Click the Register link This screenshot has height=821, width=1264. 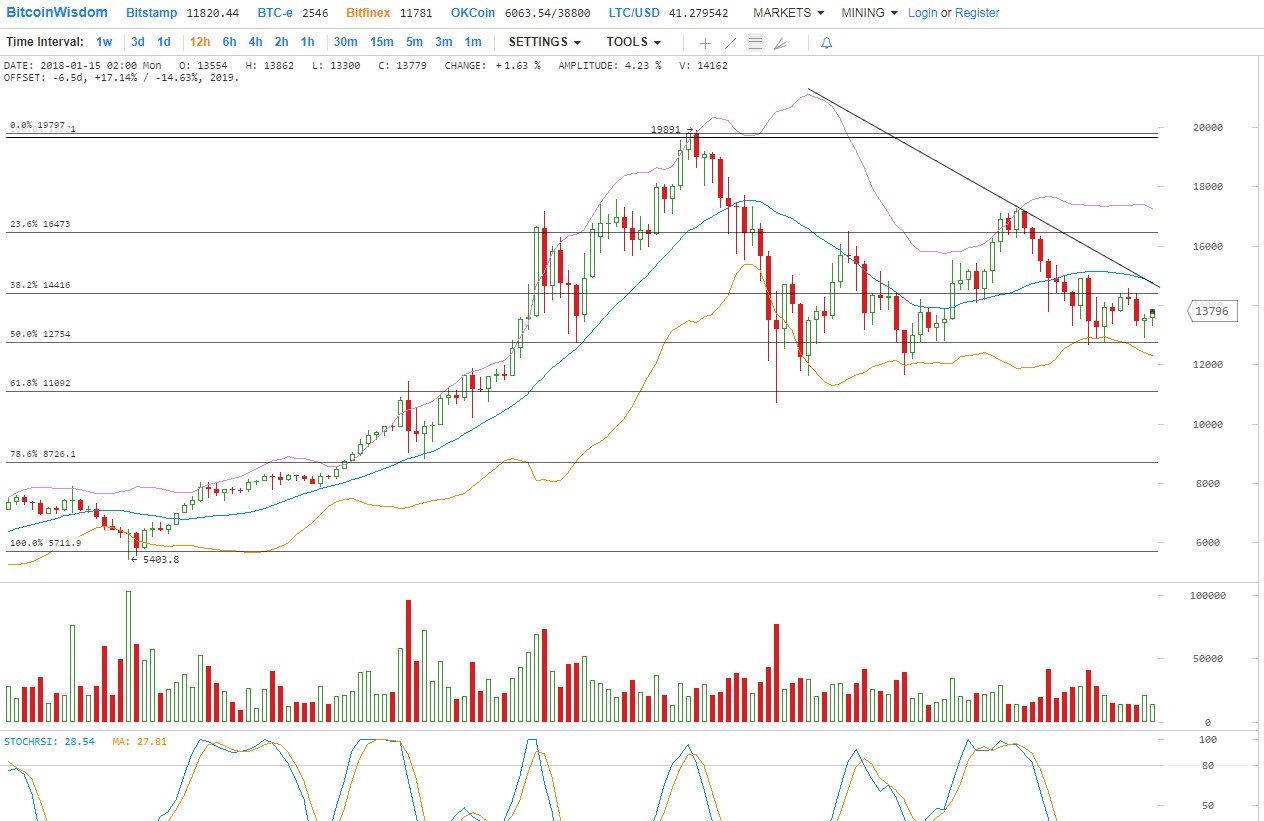977,13
